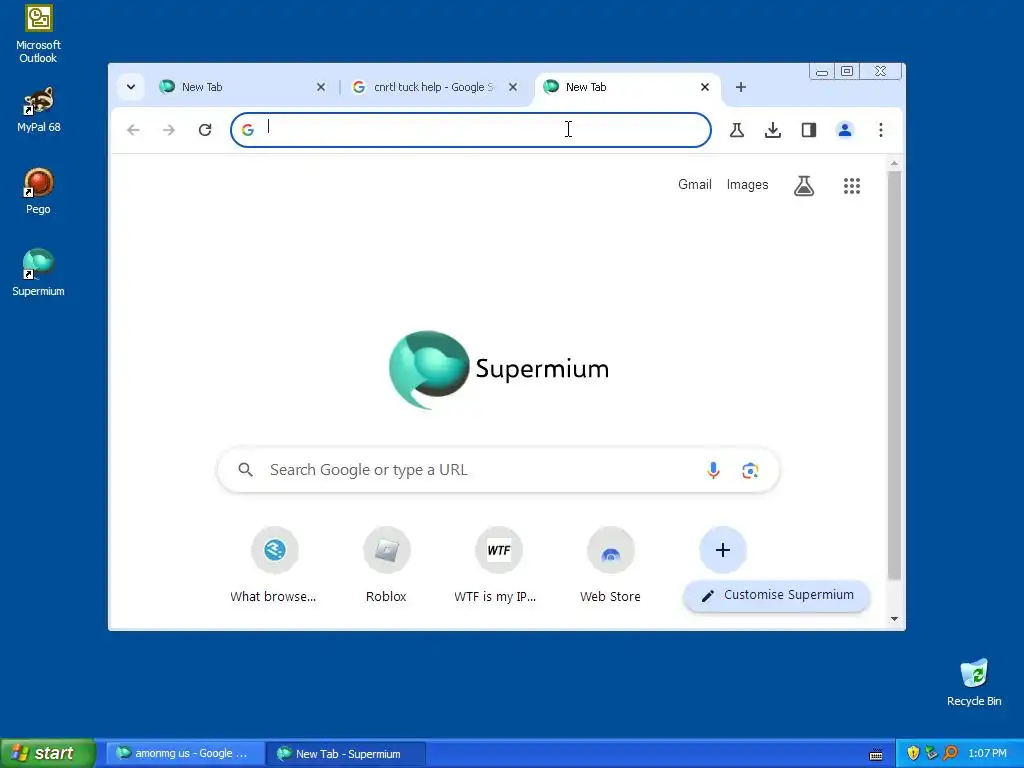Screen dimensions: 1024x768
Task: Open Search Labs flask on page
Action: tap(804, 186)
